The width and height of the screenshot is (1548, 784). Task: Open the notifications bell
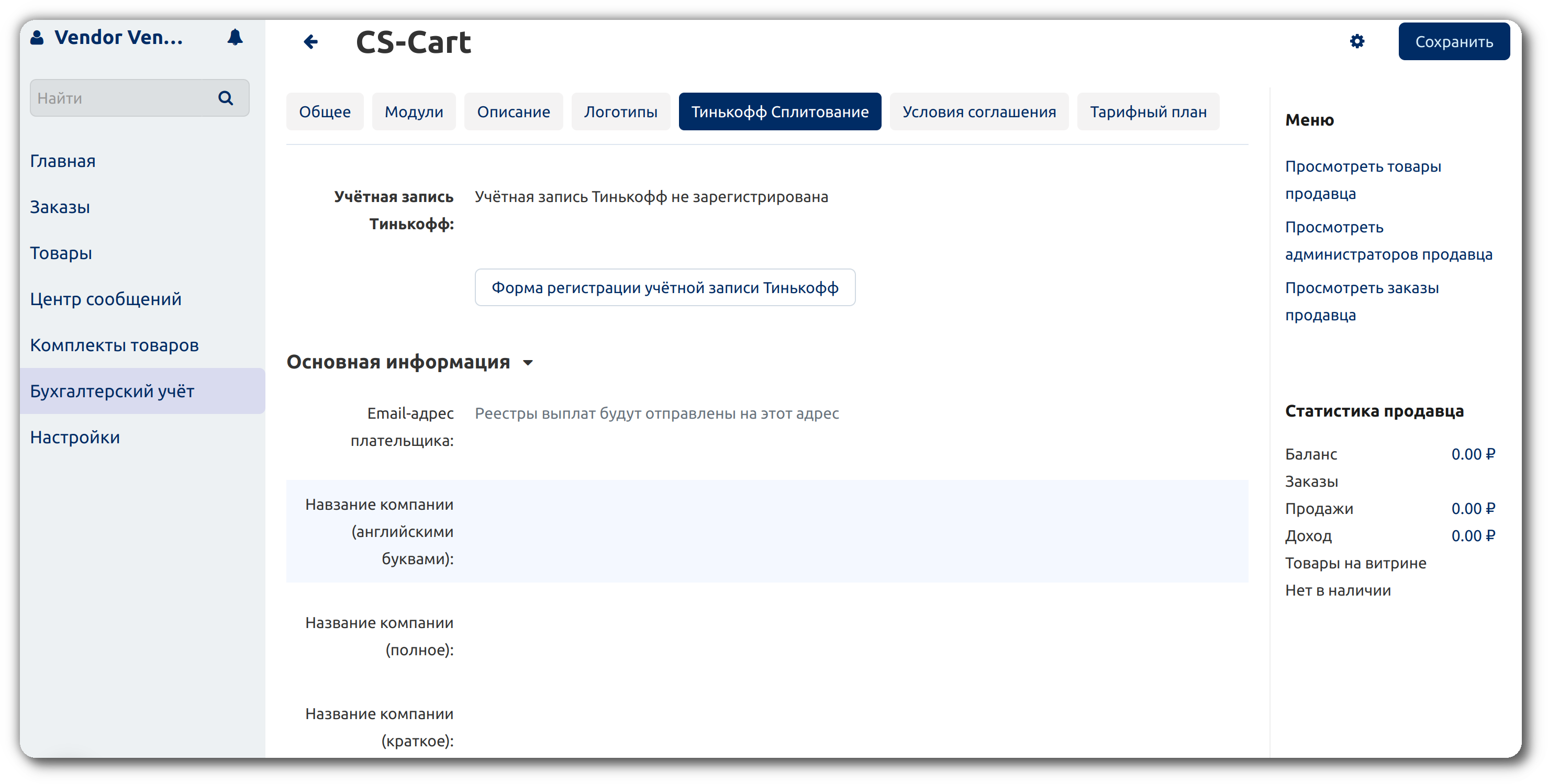click(235, 37)
